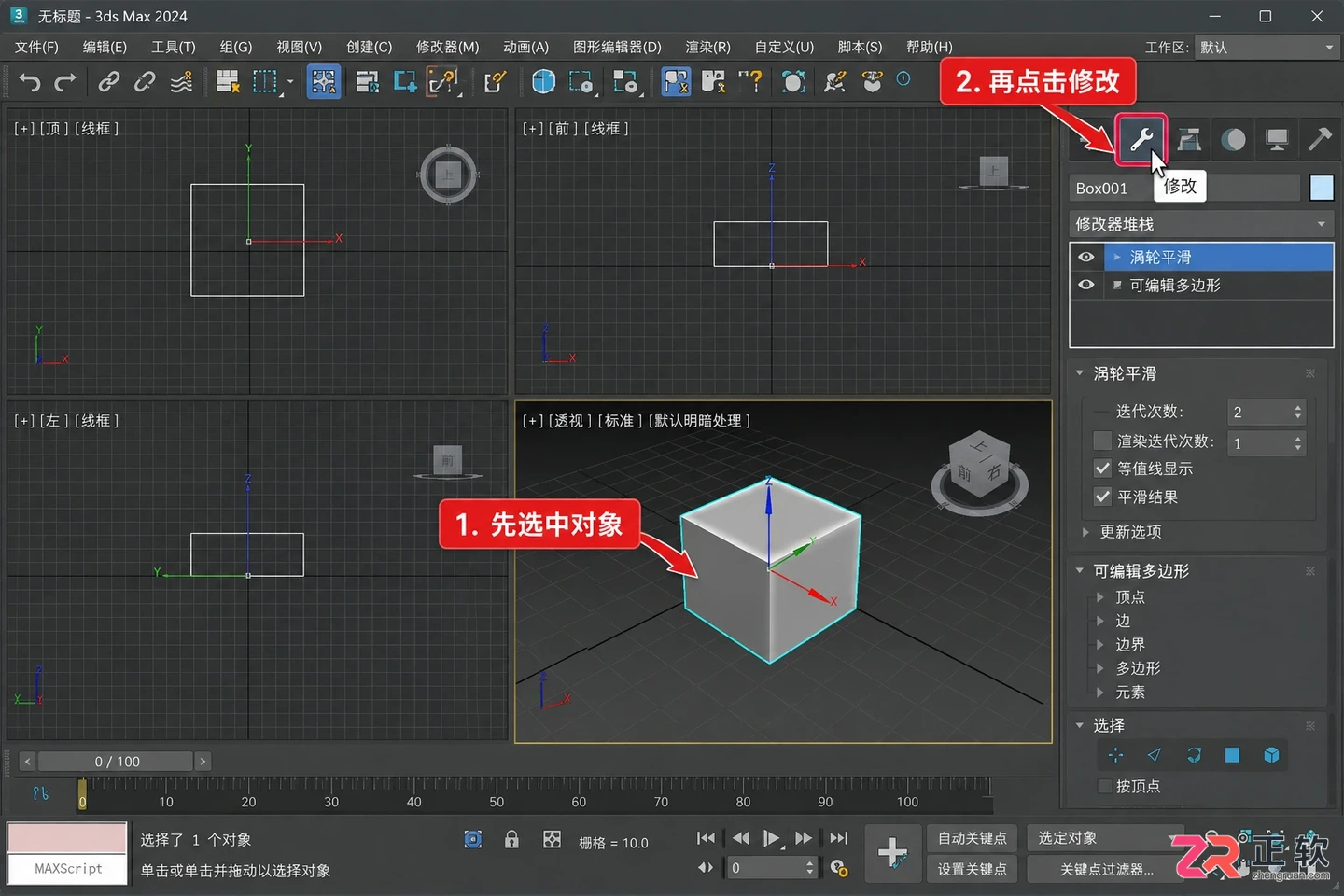Open the 渲染(R) menu
1344x896 pixels.
tap(707, 47)
